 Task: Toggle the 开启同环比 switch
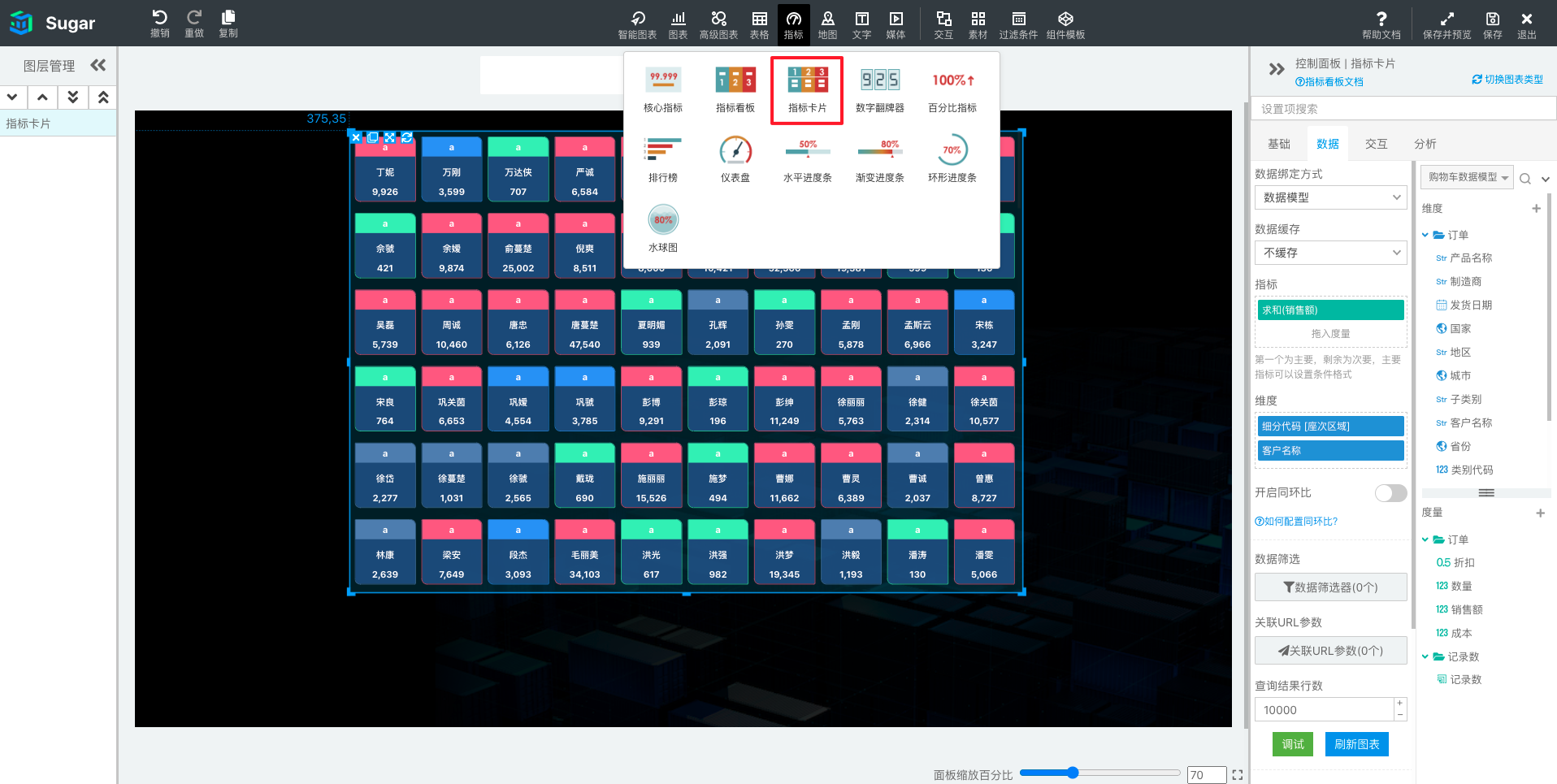click(x=1390, y=493)
